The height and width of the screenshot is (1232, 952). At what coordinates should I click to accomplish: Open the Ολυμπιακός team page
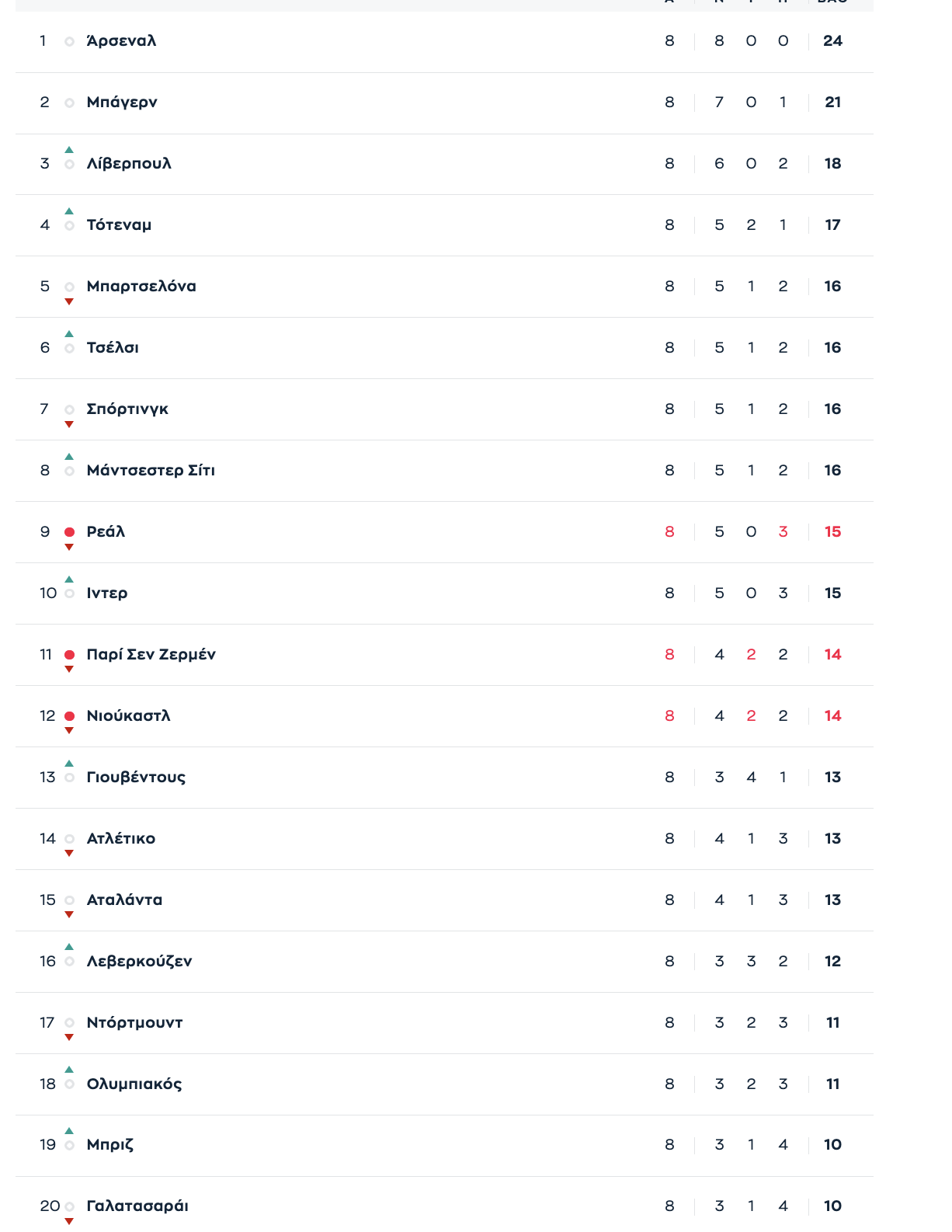(134, 1084)
